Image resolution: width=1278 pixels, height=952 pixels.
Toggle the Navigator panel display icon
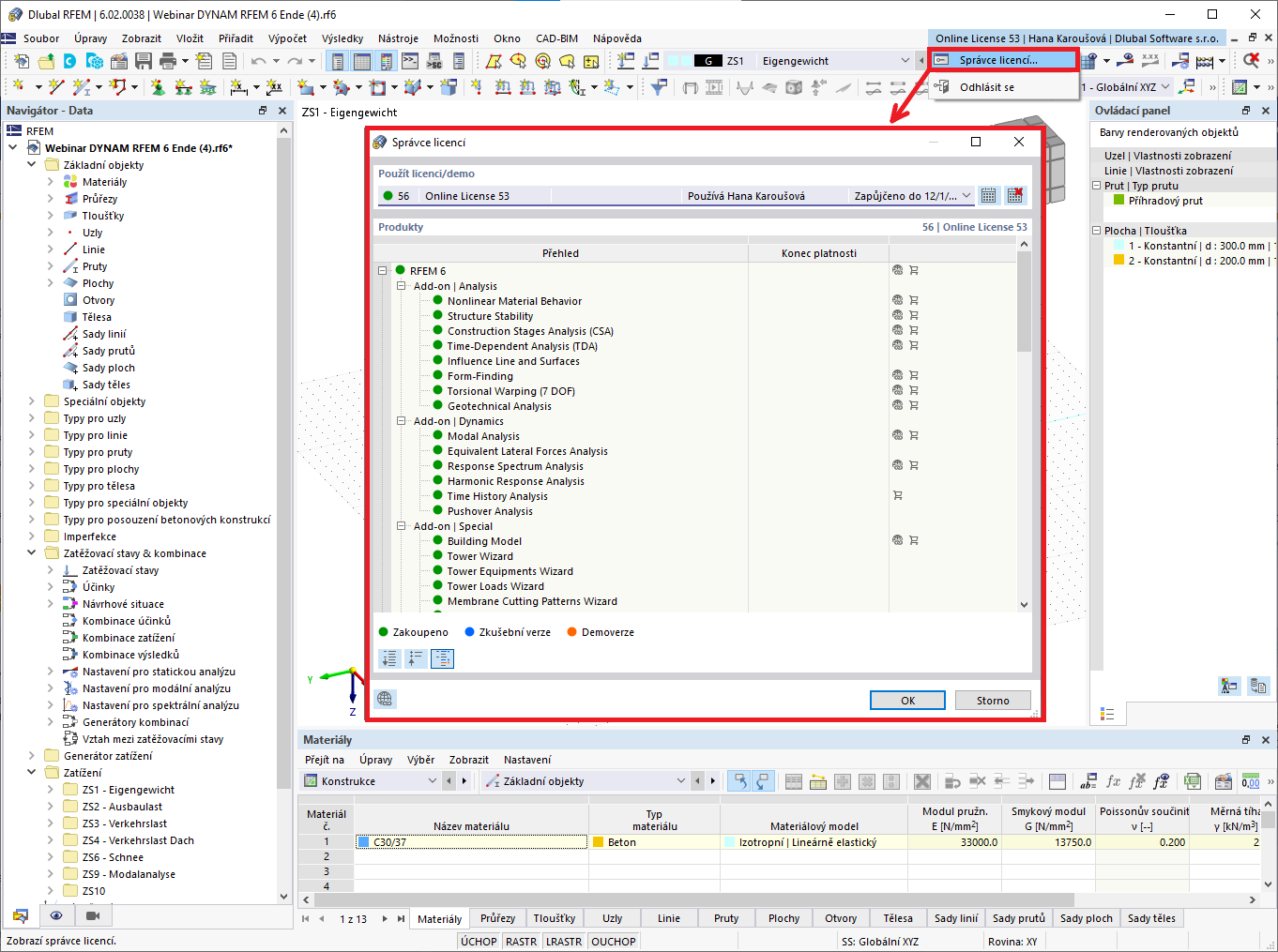tap(337, 61)
